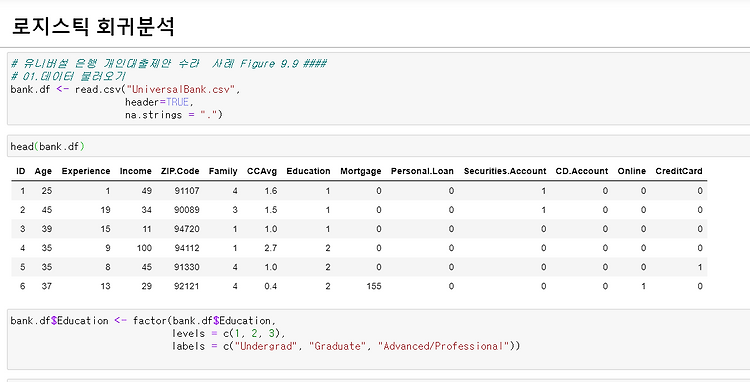Select the read.csv code cell
Viewport: 750px width, 382px height.
coord(378,89)
